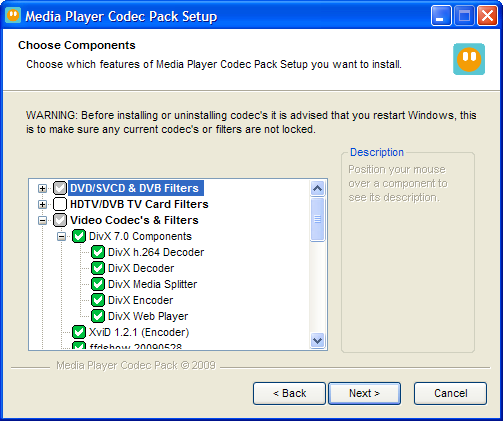Uncheck DivX h.264 Decoder checkbox
Viewport: 503px width, 421px height.
tap(98, 252)
